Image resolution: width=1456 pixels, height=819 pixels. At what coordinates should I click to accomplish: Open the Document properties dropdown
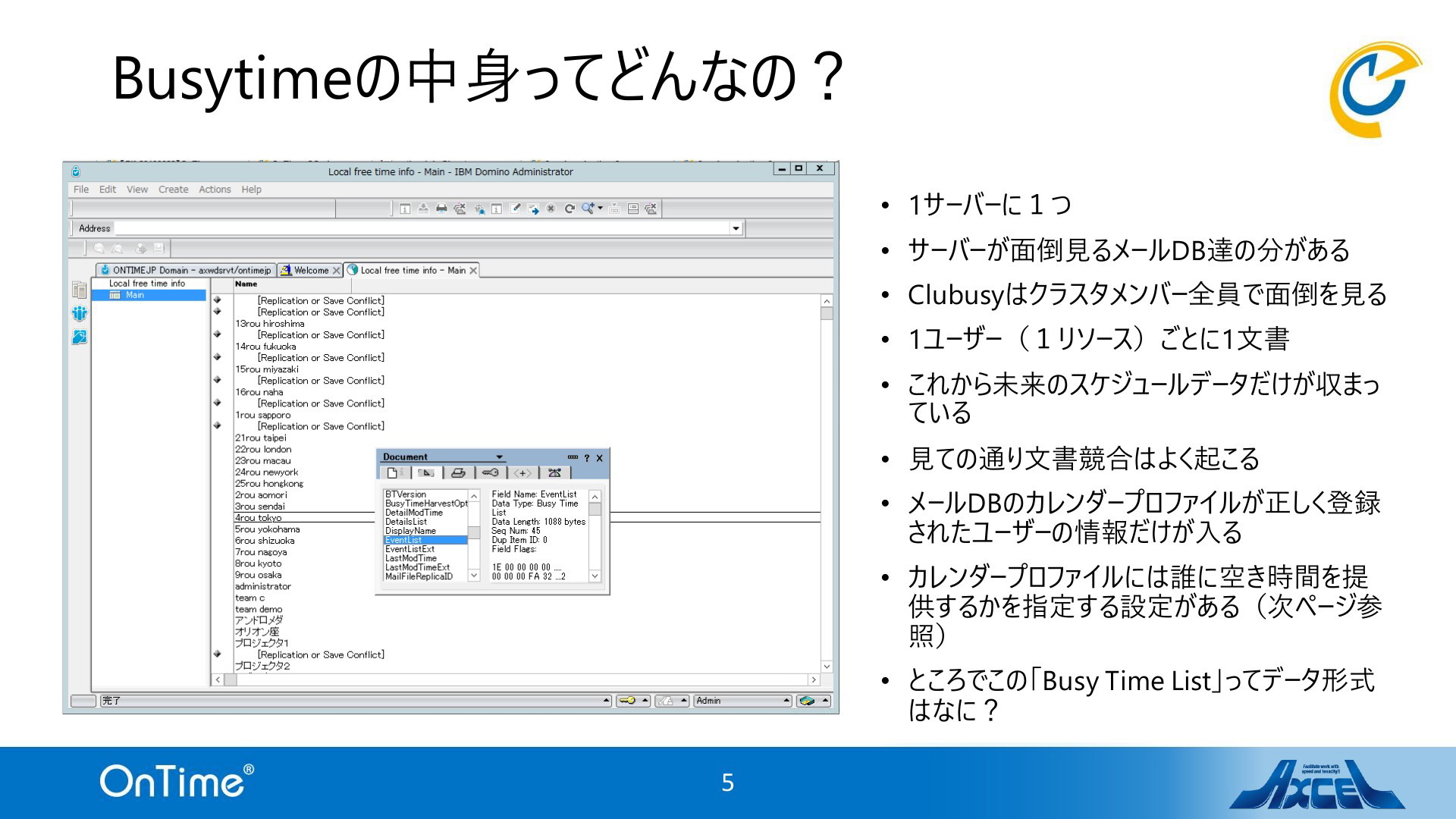[500, 457]
